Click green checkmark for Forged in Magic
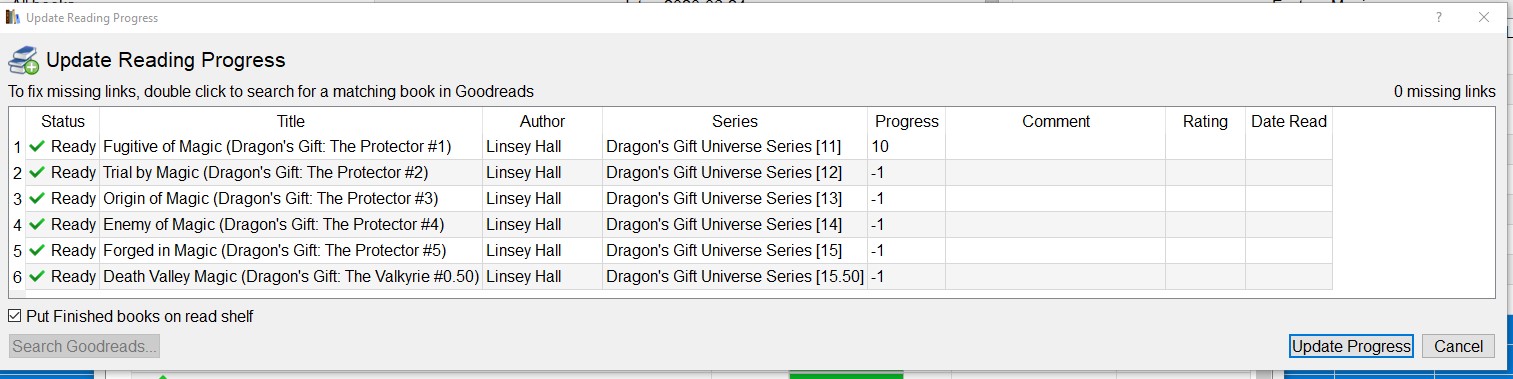 click(38, 251)
